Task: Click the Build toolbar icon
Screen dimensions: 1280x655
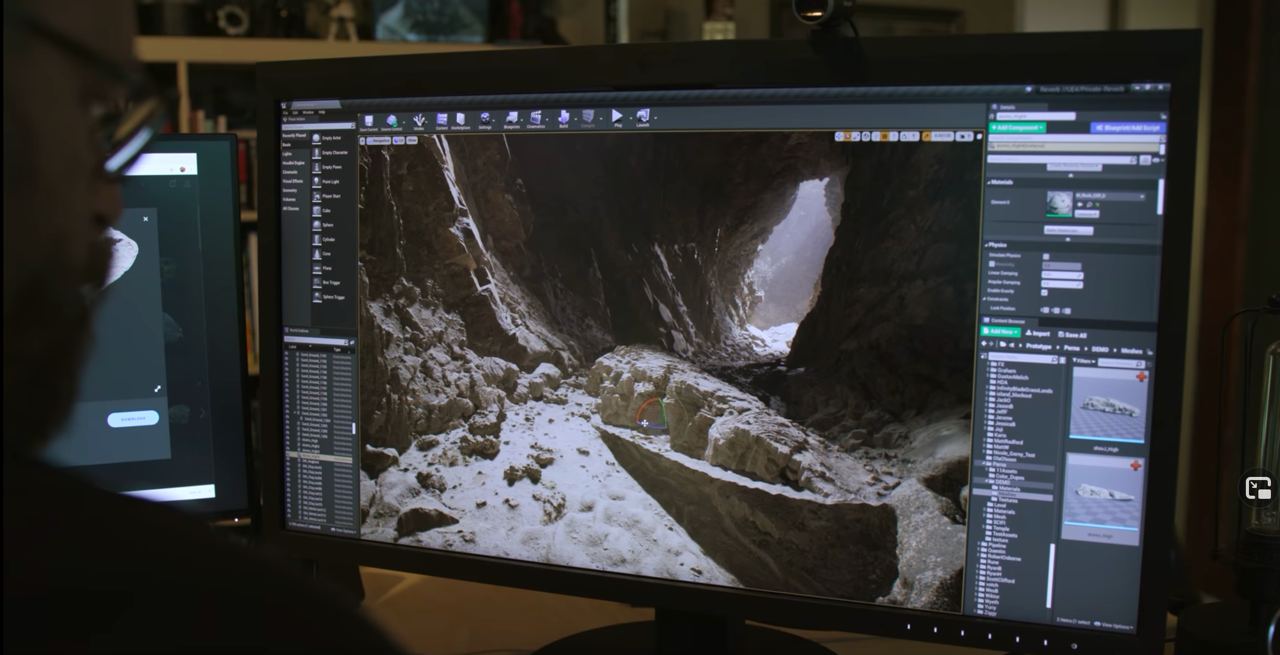Action: point(563,118)
